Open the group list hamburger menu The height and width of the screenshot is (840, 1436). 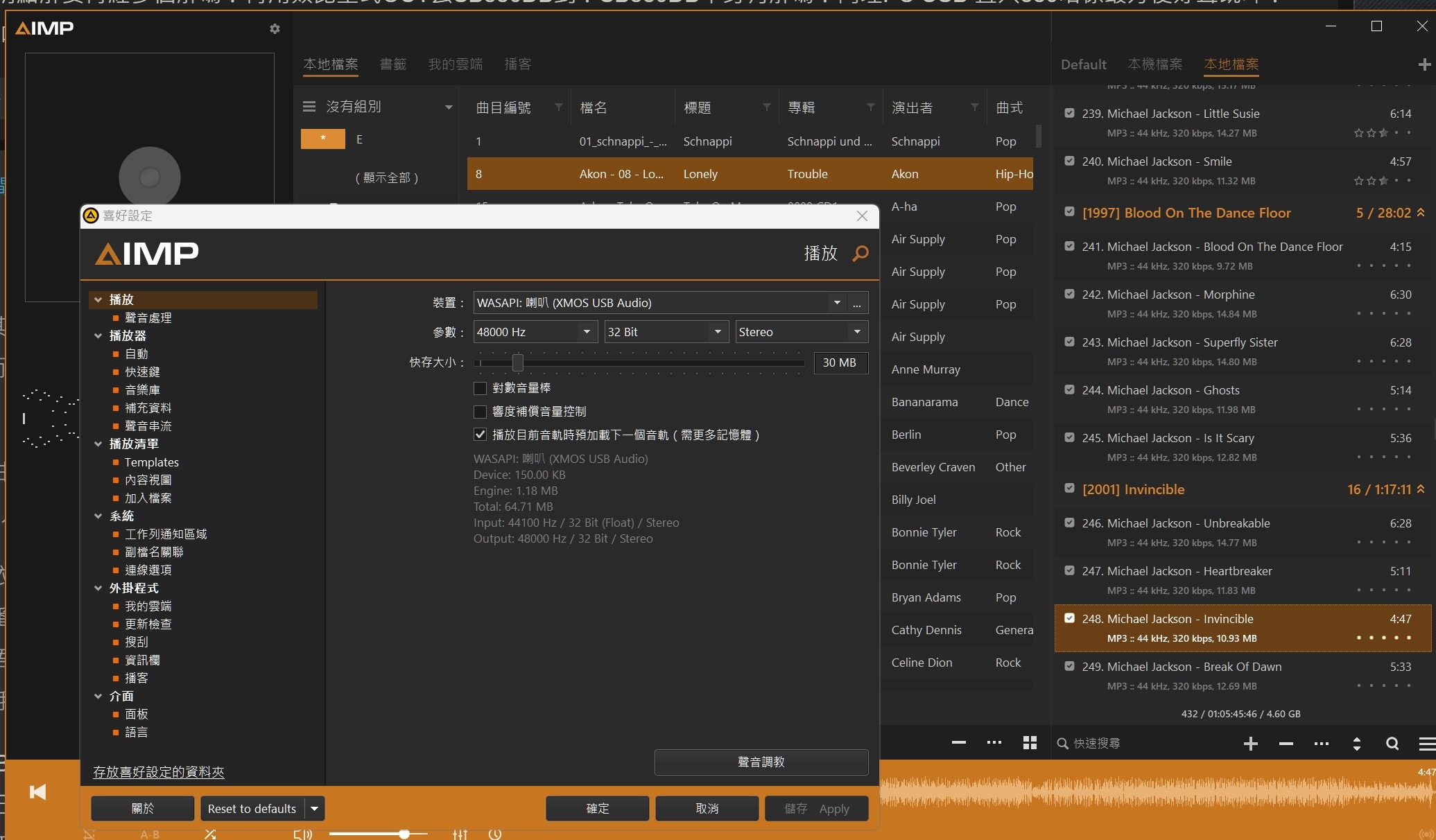coord(309,107)
